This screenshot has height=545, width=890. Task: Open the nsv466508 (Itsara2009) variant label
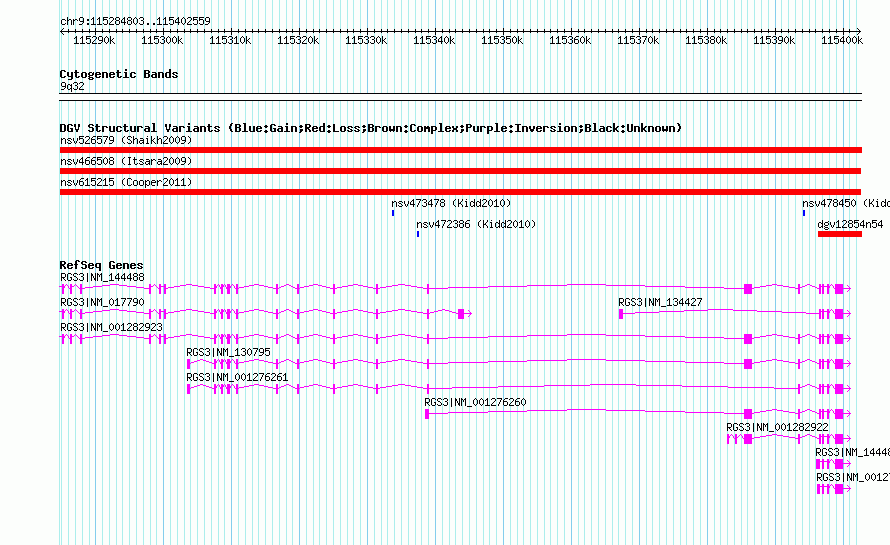click(126, 161)
